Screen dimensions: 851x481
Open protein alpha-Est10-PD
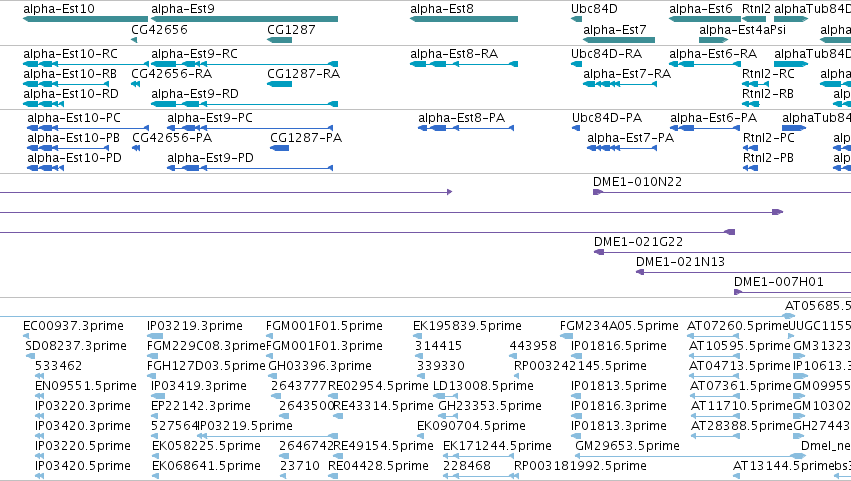pos(46,168)
